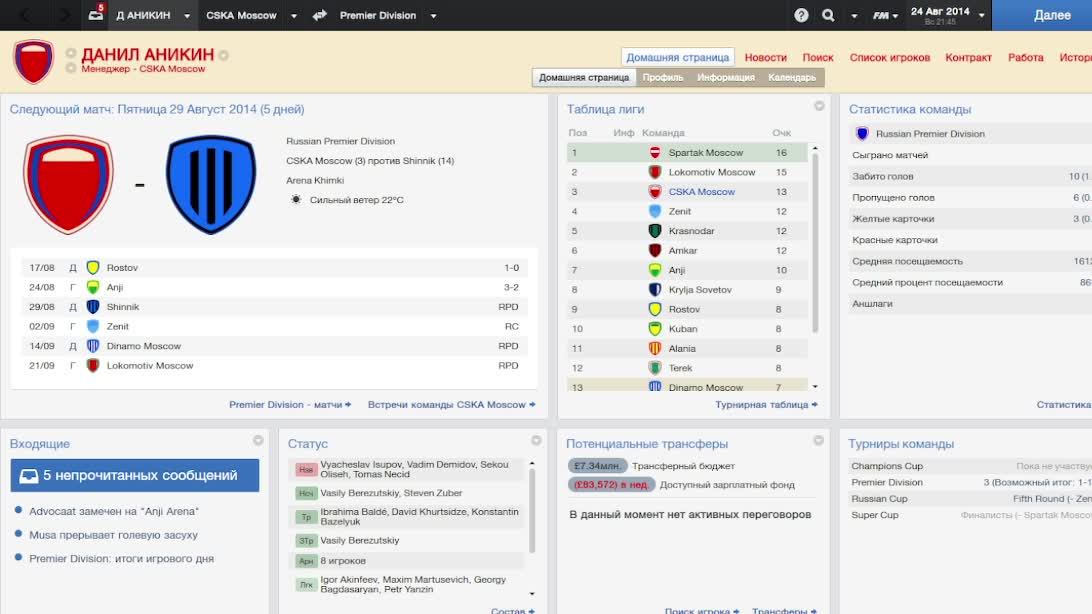Click the Amkar crest in league table
This screenshot has width=1092, height=614.
coord(655,250)
